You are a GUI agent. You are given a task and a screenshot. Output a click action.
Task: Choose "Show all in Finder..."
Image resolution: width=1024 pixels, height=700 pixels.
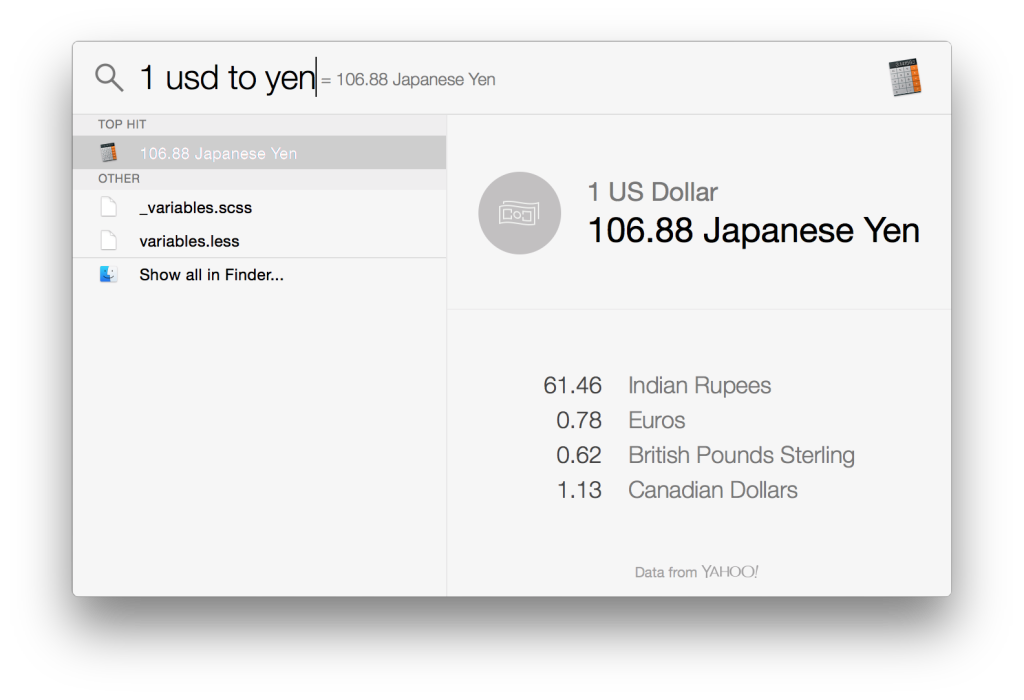coord(211,274)
